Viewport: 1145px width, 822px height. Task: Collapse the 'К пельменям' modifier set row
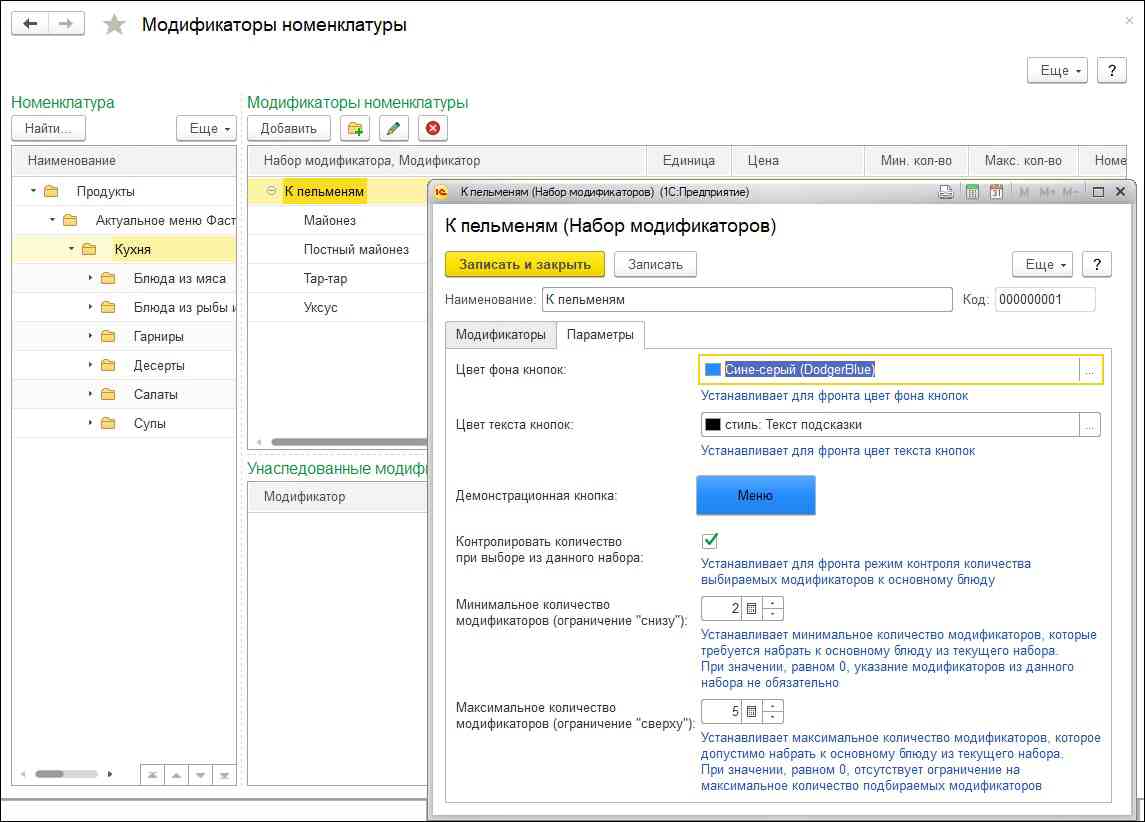(271, 191)
